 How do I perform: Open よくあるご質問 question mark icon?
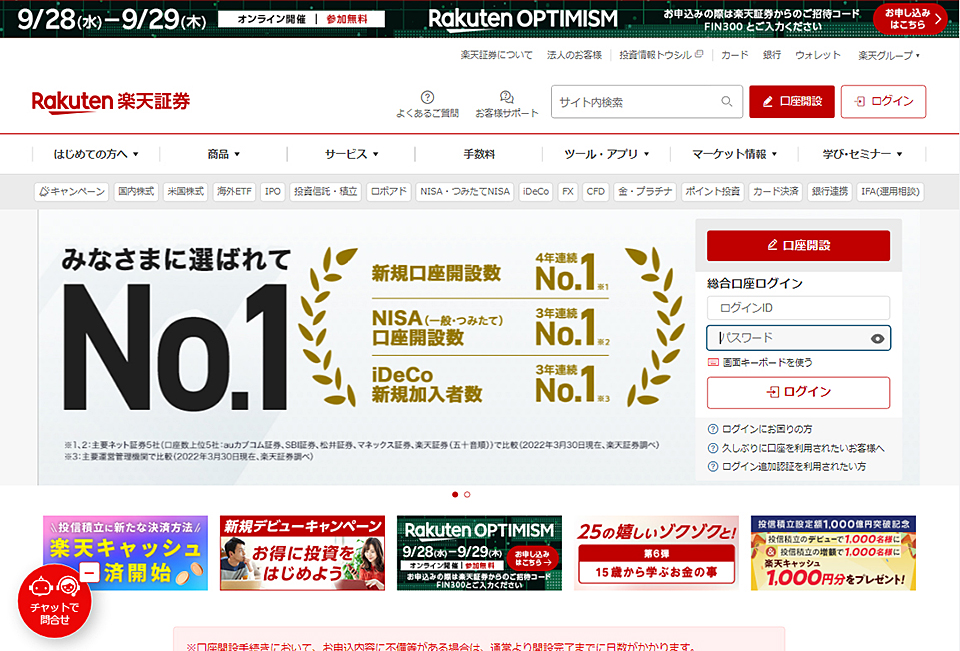coord(427,97)
